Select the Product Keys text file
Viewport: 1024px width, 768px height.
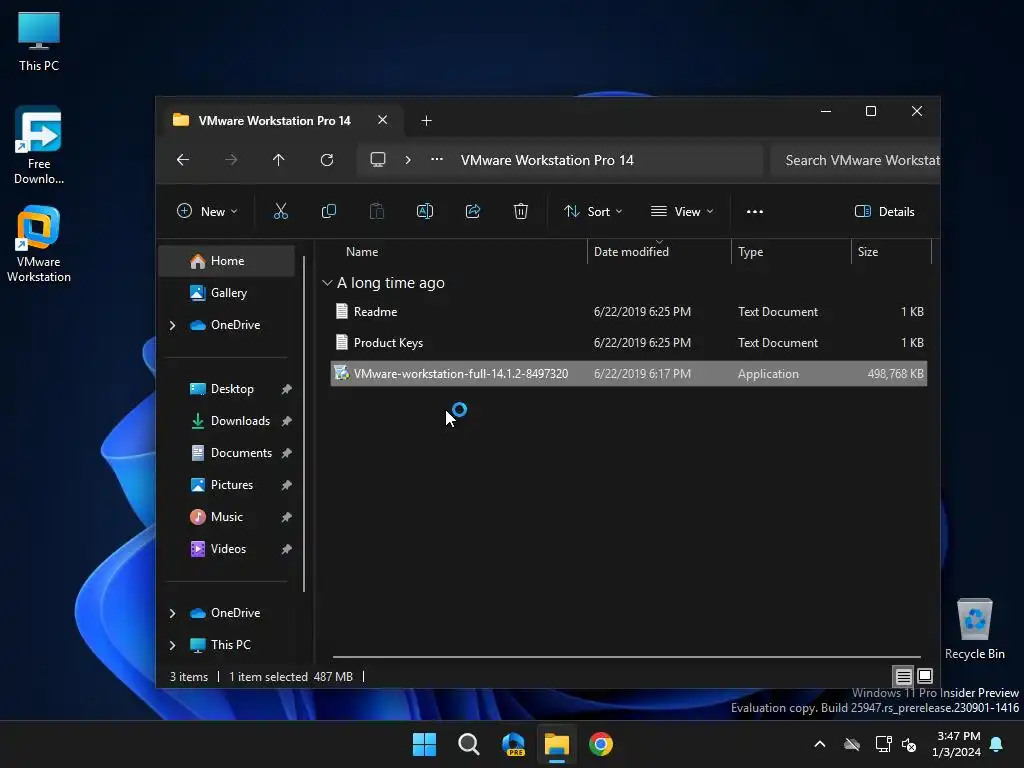point(628,343)
